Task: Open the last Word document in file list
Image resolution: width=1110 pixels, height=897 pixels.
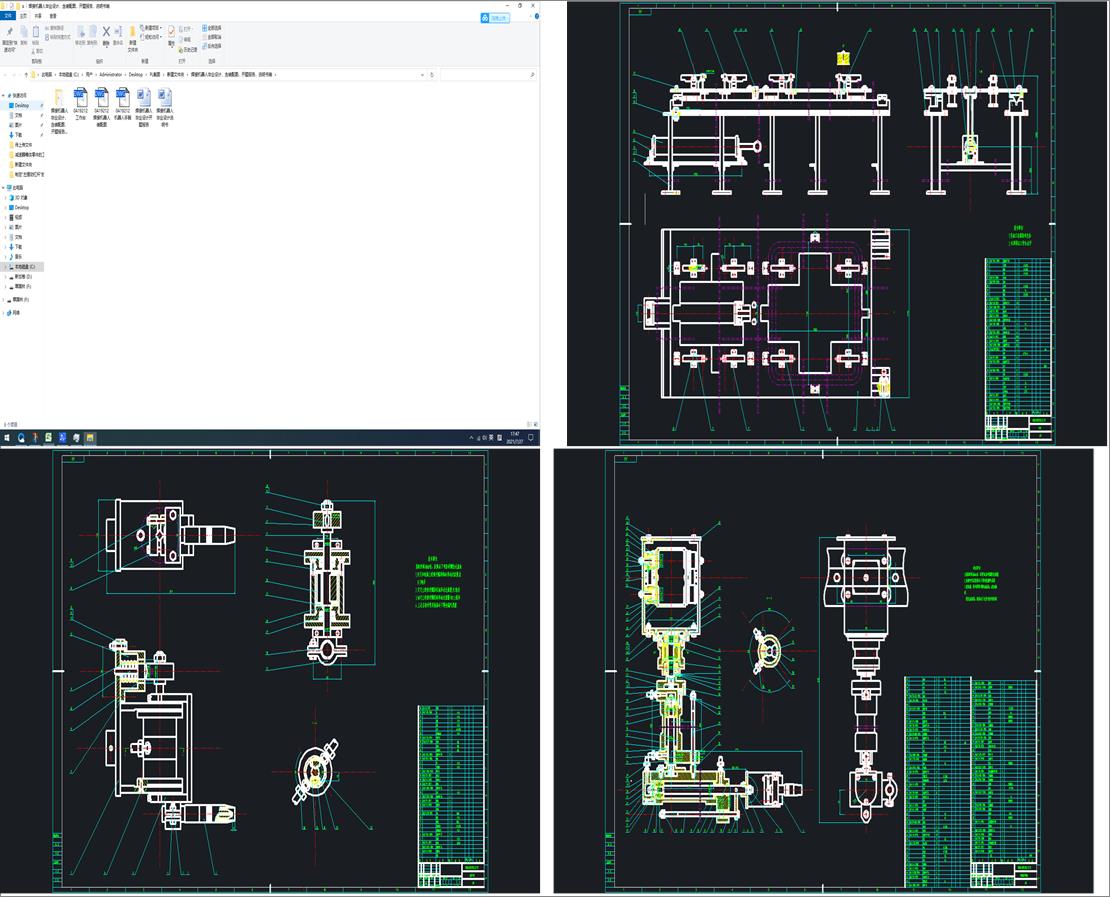Action: point(165,98)
